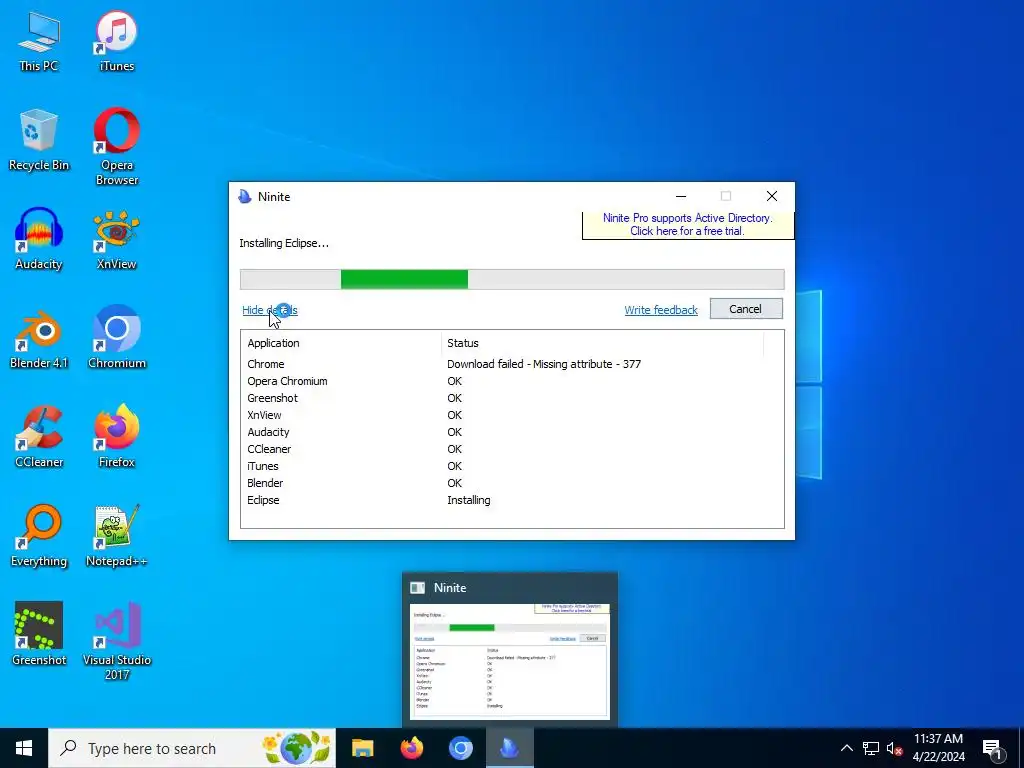Select the Opera Chromium row
This screenshot has width=1024, height=768.
coord(512,381)
